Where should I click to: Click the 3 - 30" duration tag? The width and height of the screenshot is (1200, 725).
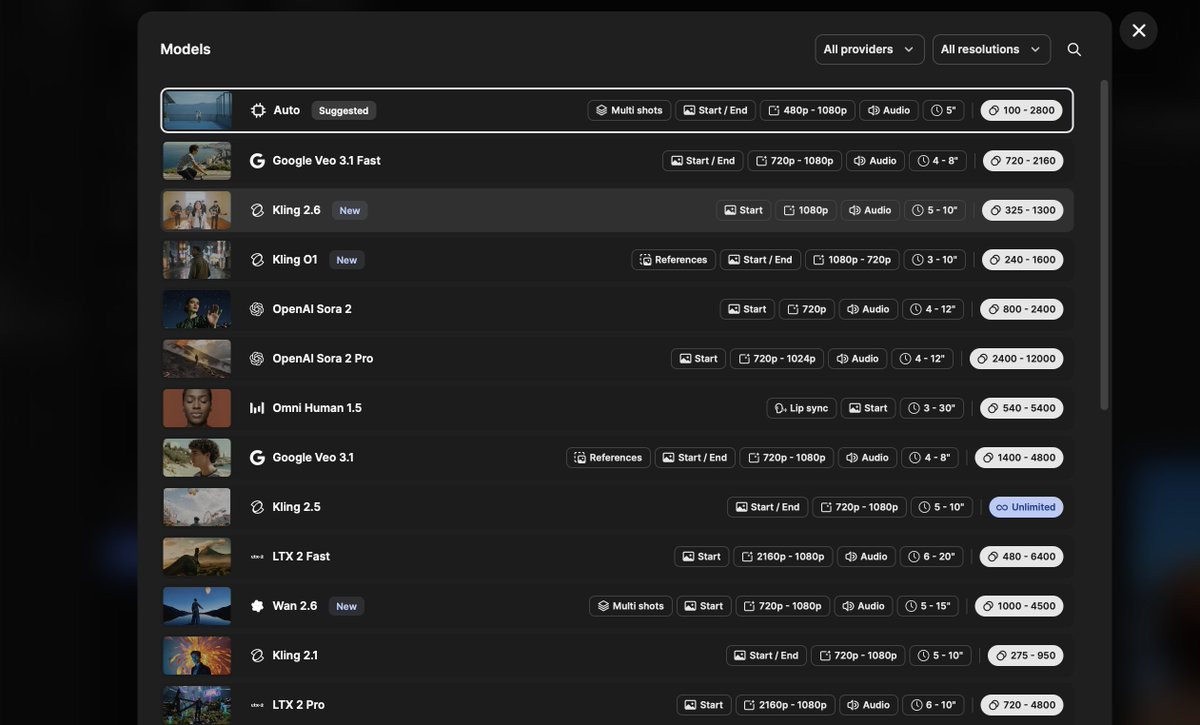(x=933, y=408)
